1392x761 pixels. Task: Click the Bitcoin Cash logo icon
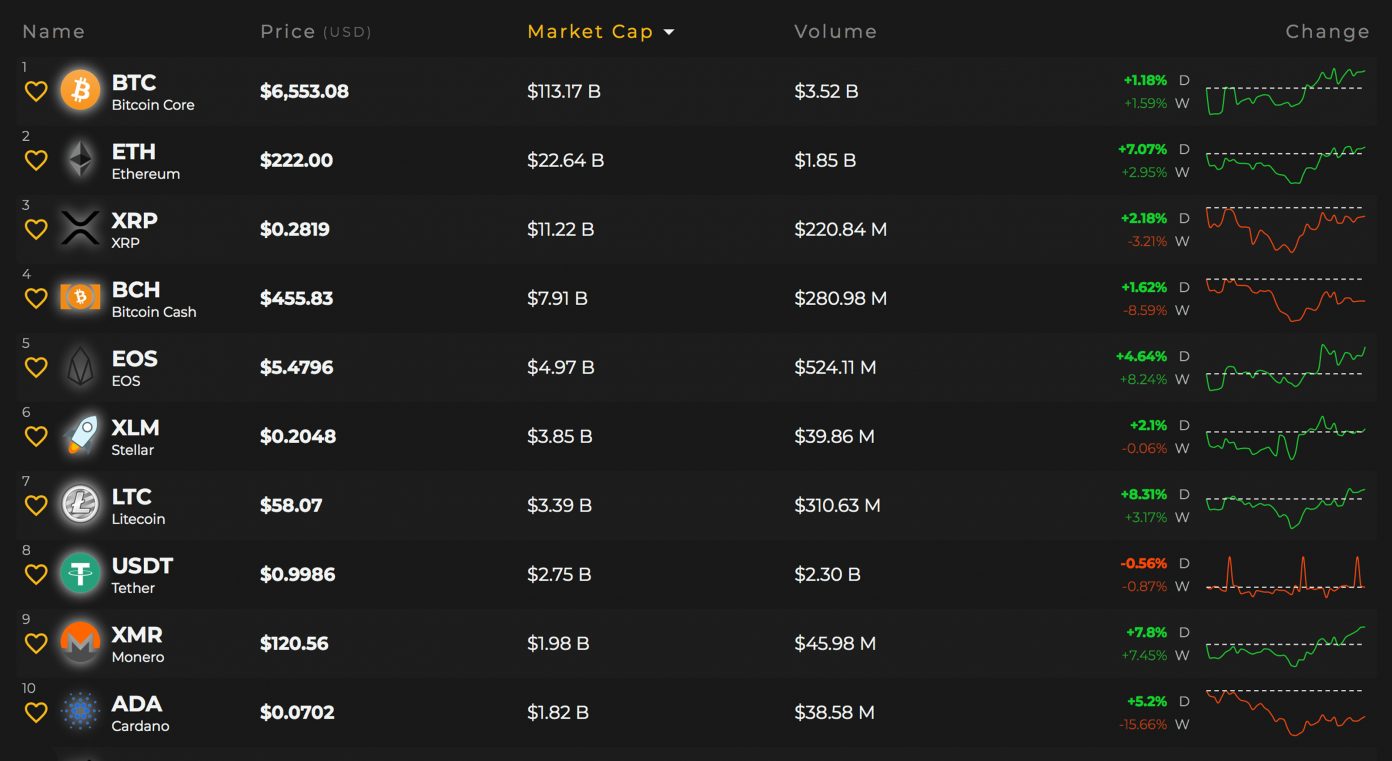[80, 298]
